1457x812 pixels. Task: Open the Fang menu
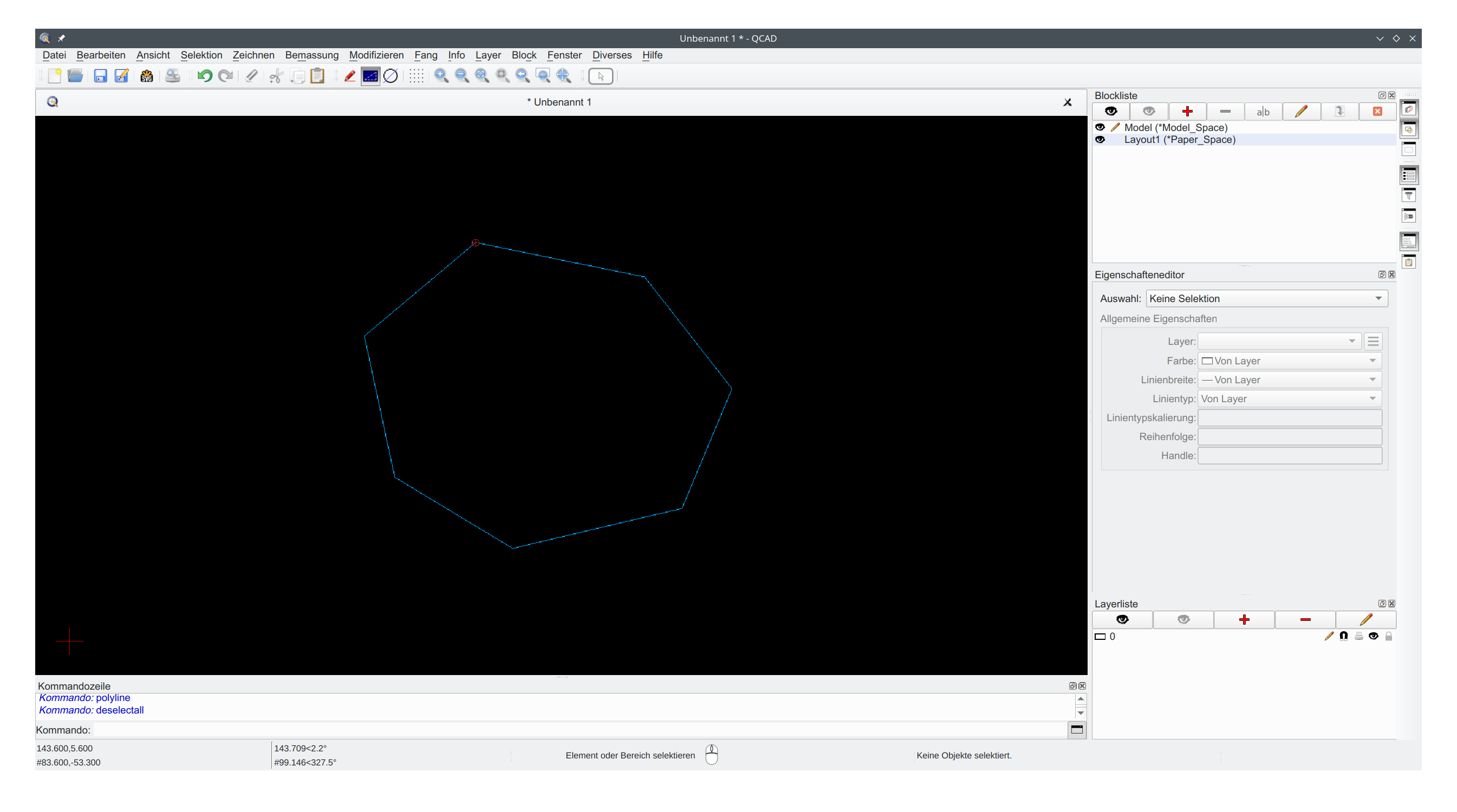click(425, 55)
